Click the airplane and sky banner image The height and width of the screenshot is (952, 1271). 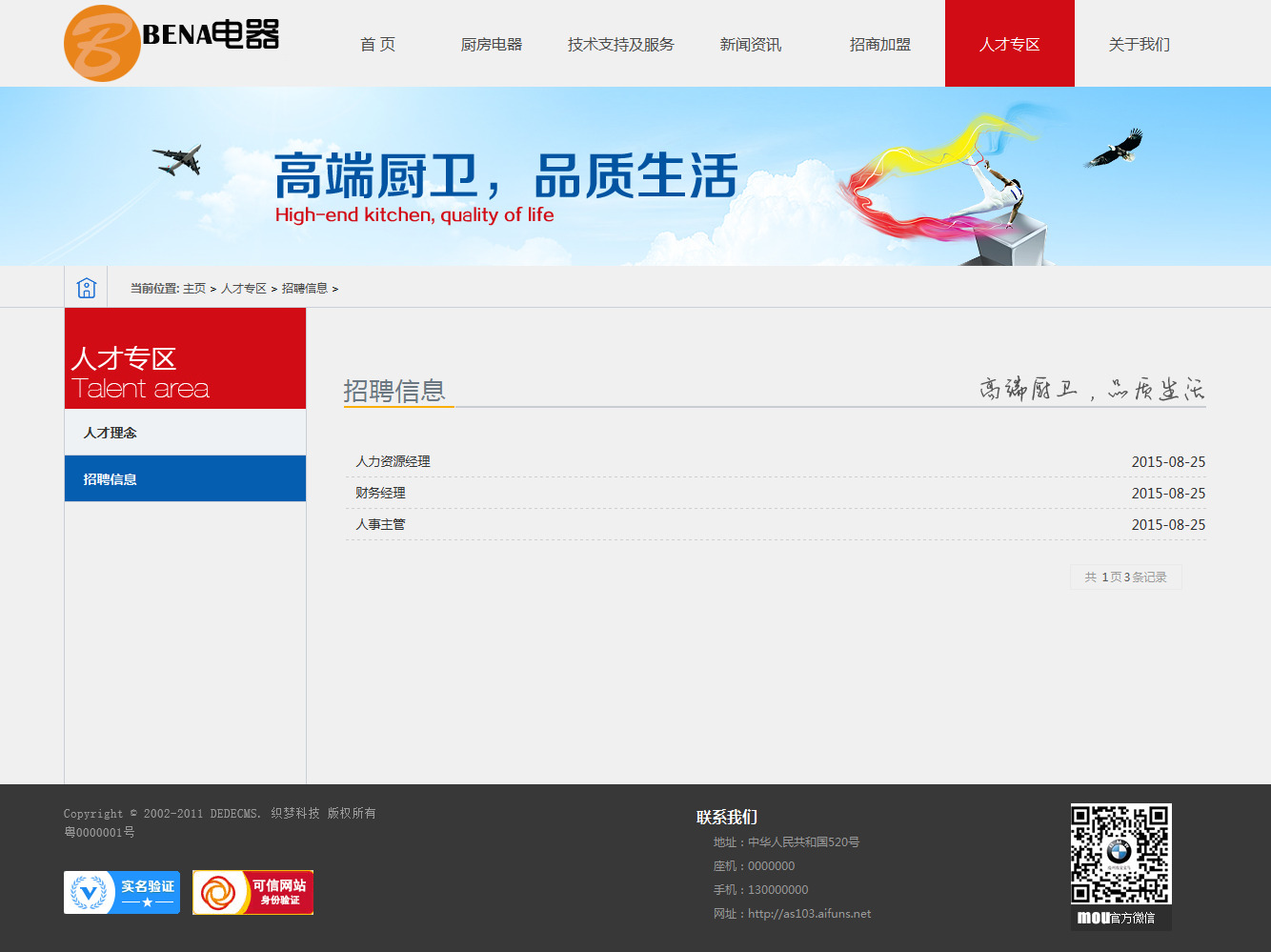point(635,176)
